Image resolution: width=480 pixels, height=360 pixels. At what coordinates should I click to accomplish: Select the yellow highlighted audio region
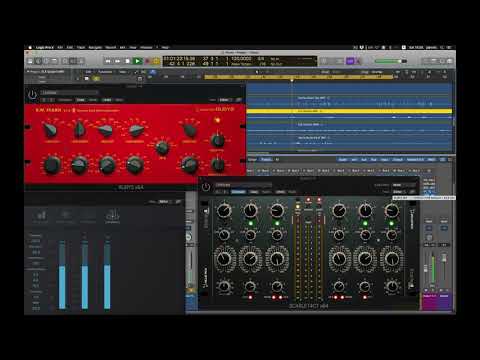point(349,111)
